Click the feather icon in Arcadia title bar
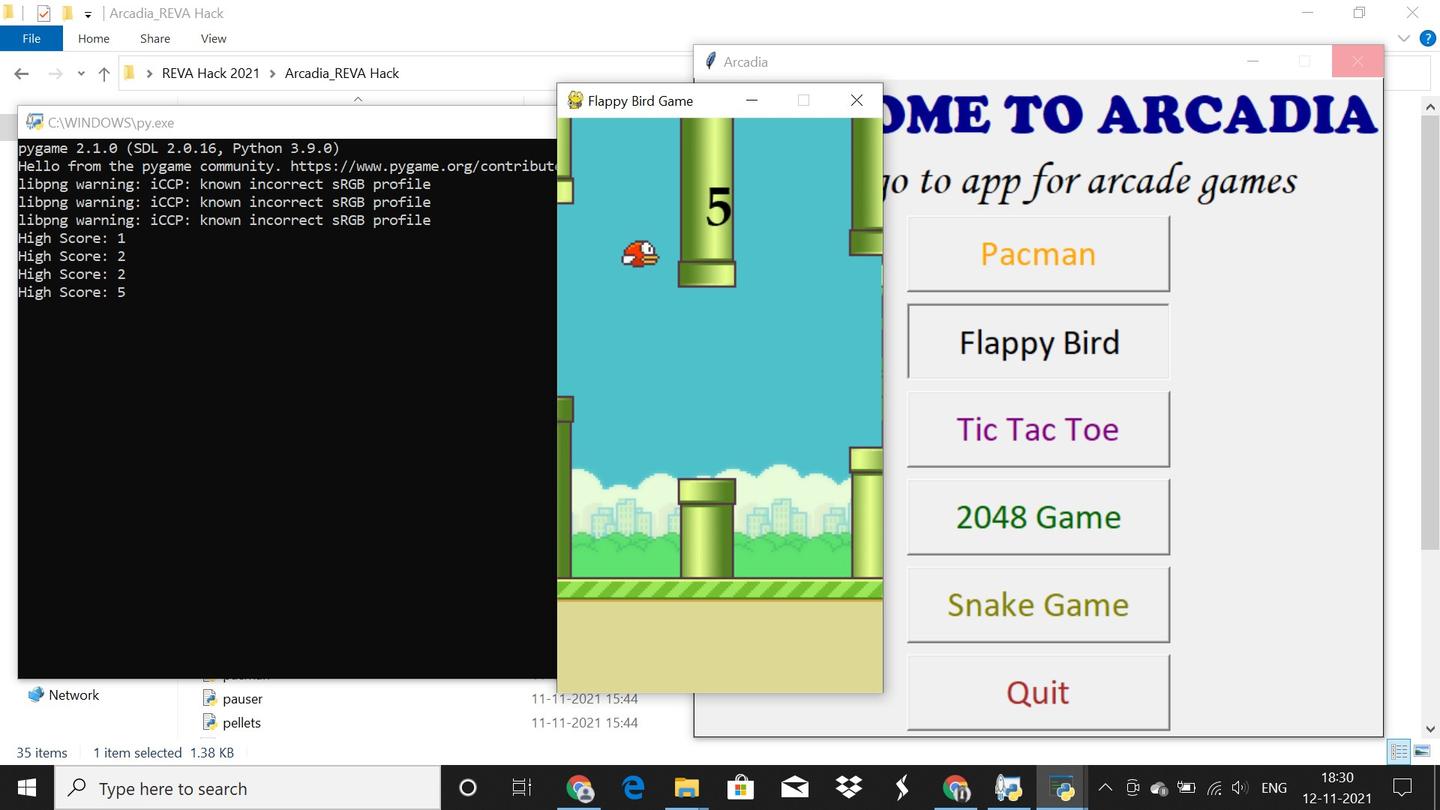Image resolution: width=1440 pixels, height=810 pixels. (x=711, y=61)
